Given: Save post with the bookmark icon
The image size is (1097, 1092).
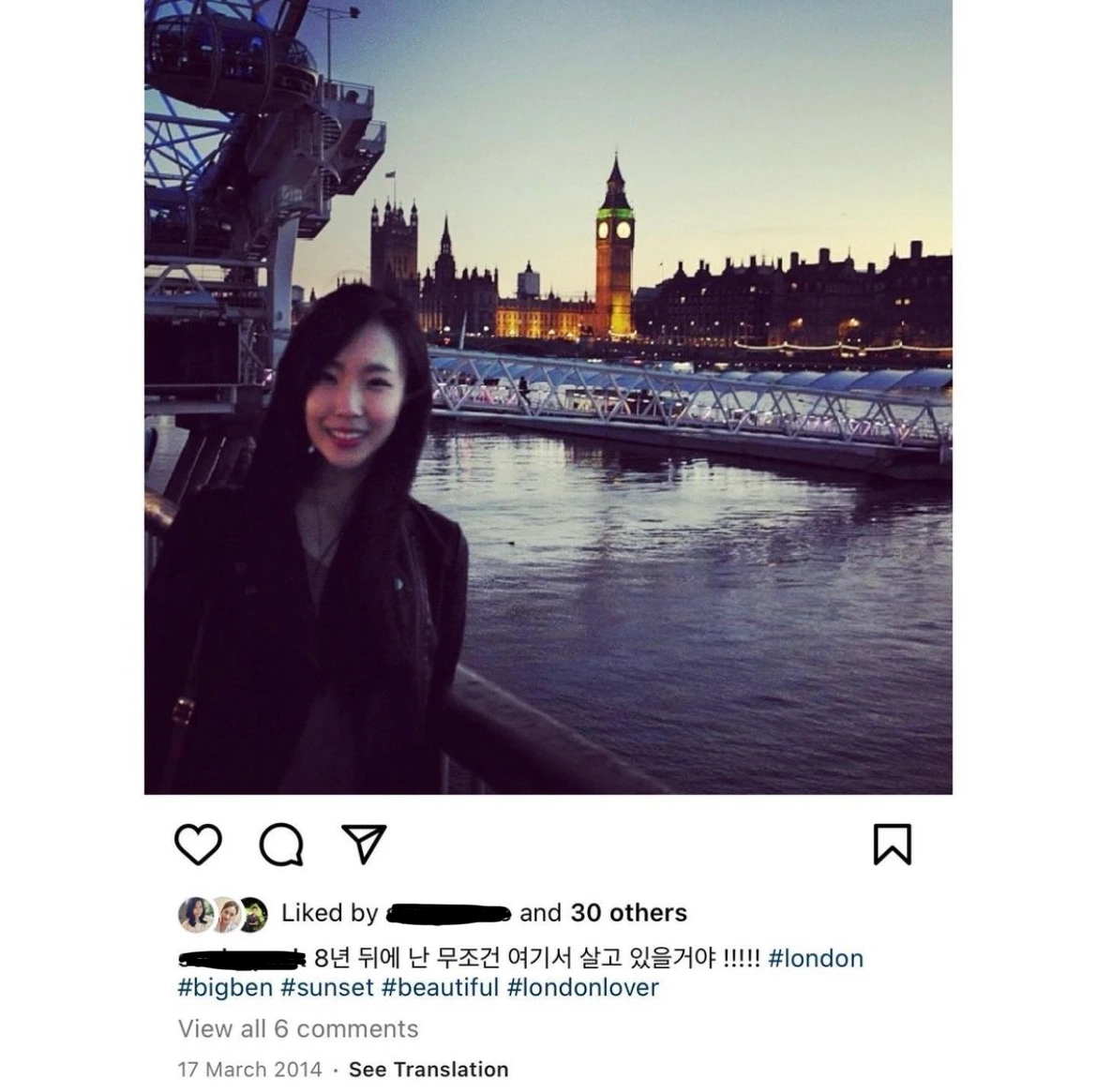Looking at the screenshot, I should click(x=892, y=844).
